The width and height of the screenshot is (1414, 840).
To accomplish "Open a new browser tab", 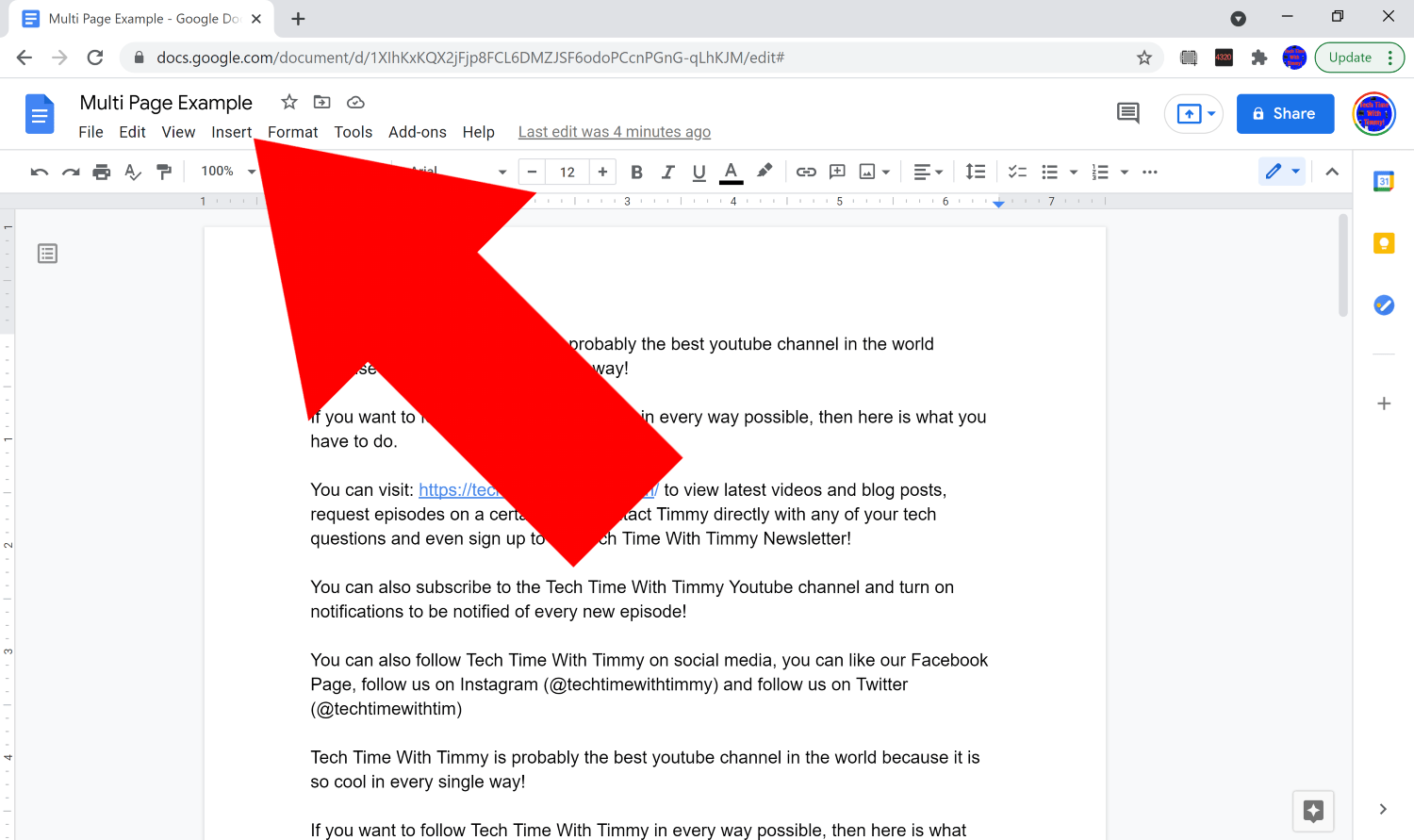I will [298, 19].
